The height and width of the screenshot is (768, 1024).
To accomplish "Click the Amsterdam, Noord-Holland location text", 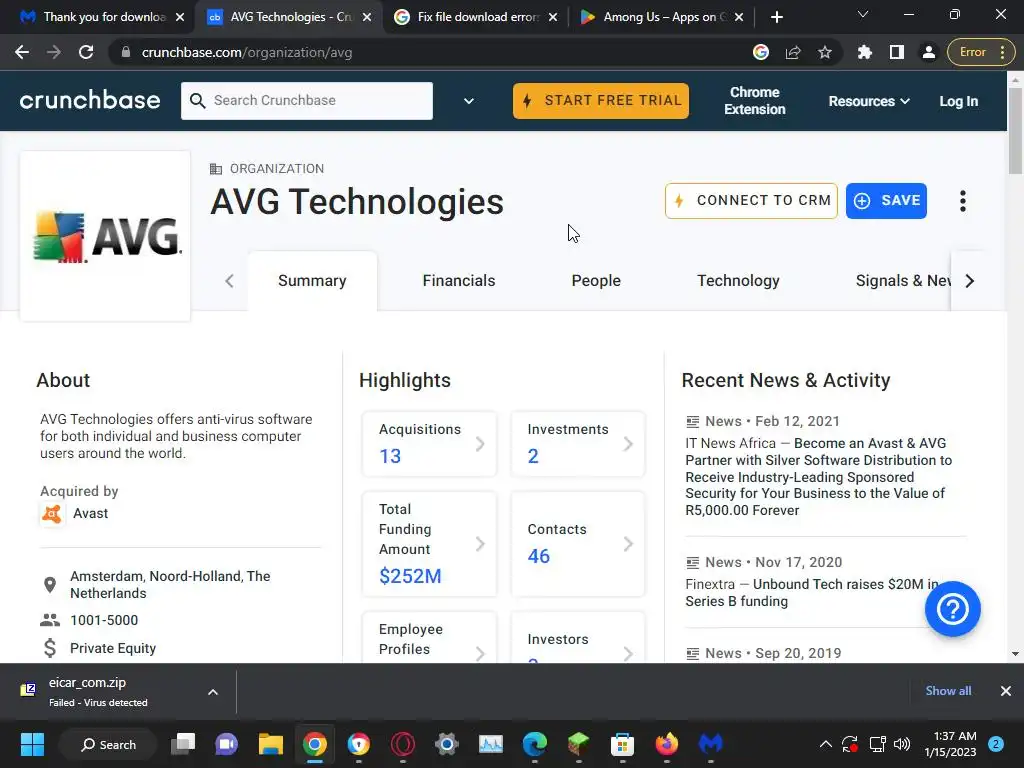I will 170,584.
